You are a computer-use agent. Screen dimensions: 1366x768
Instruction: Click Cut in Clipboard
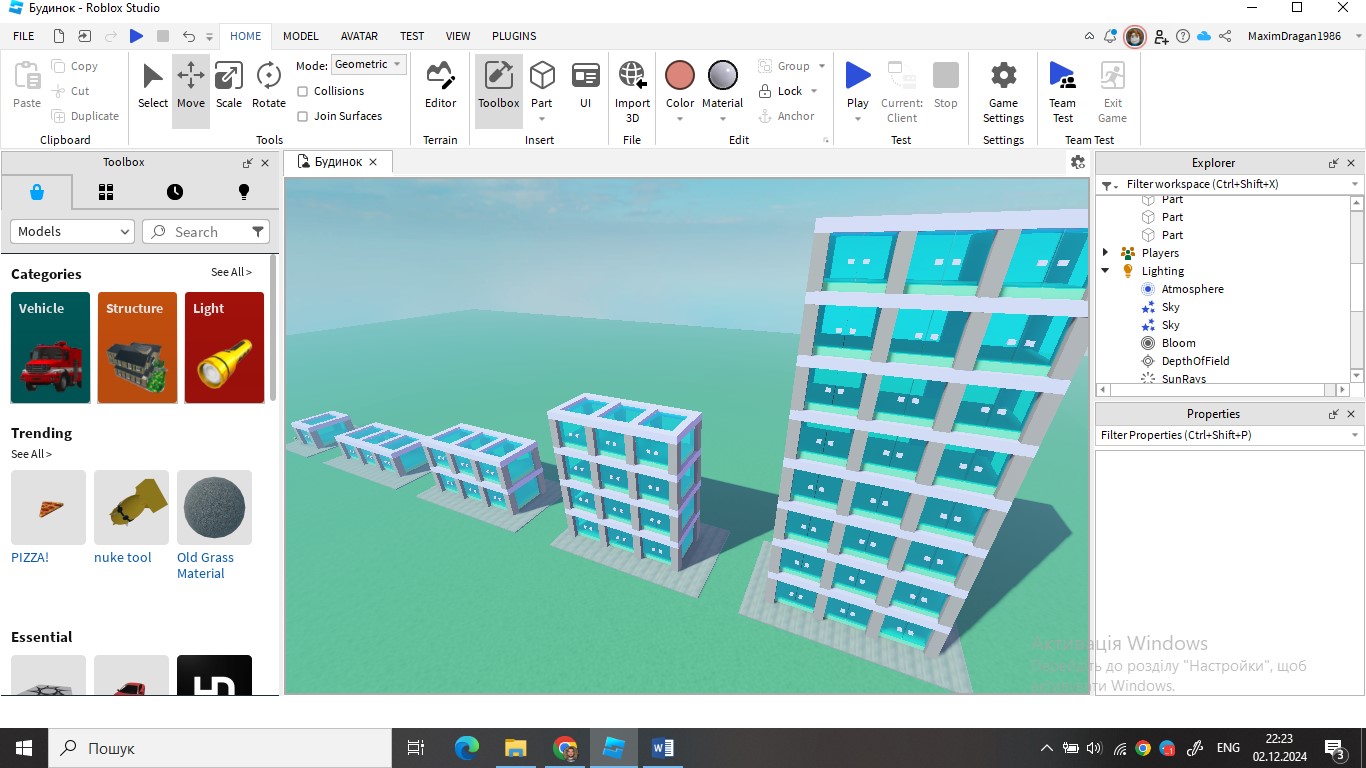tap(70, 91)
